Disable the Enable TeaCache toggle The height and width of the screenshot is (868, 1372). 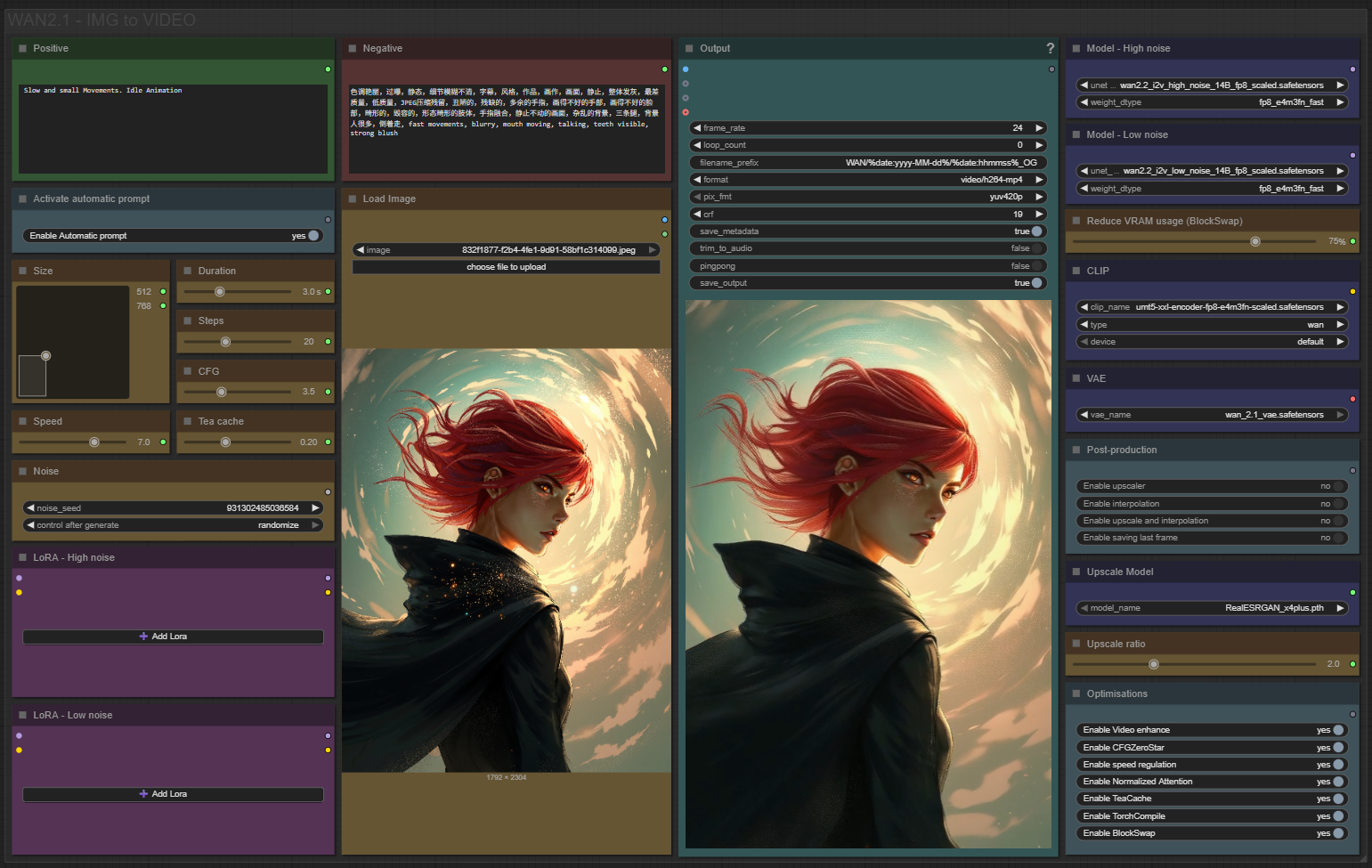point(1337,799)
